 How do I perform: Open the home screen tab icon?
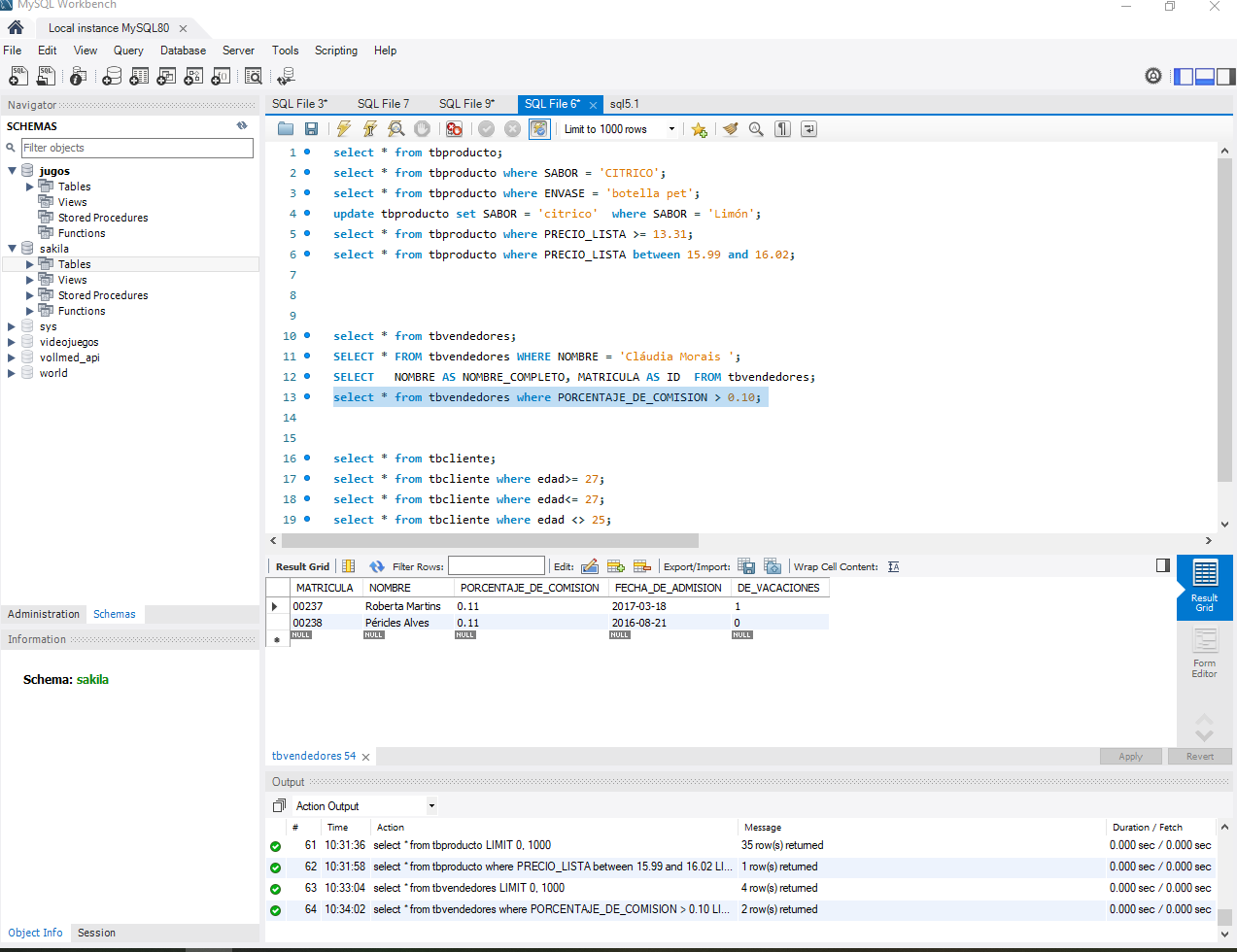16,27
